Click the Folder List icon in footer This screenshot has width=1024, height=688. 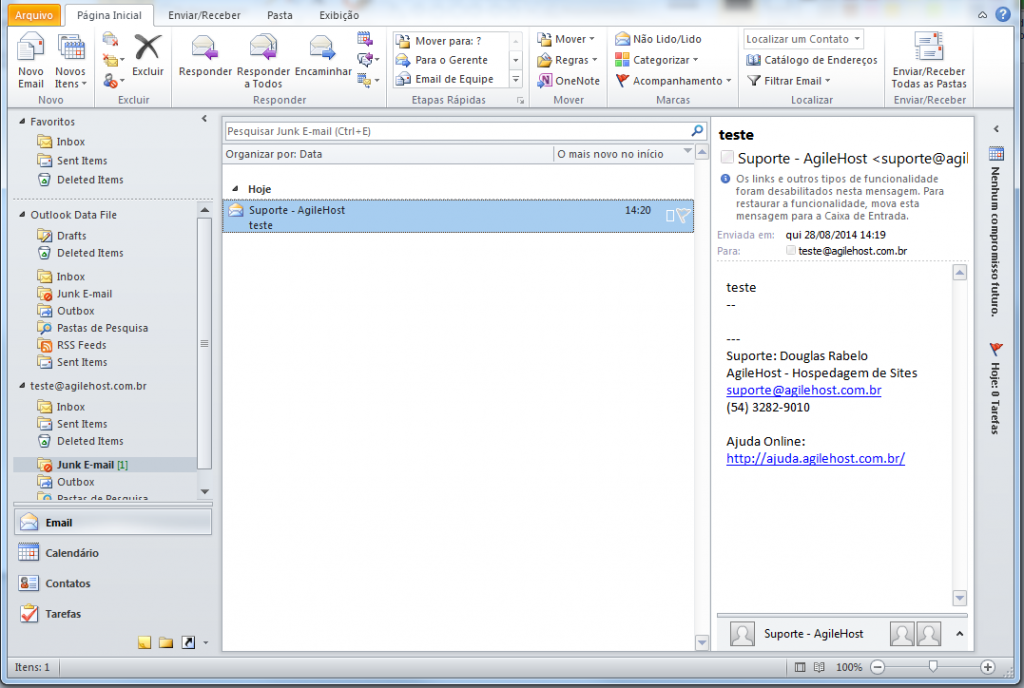tap(166, 642)
